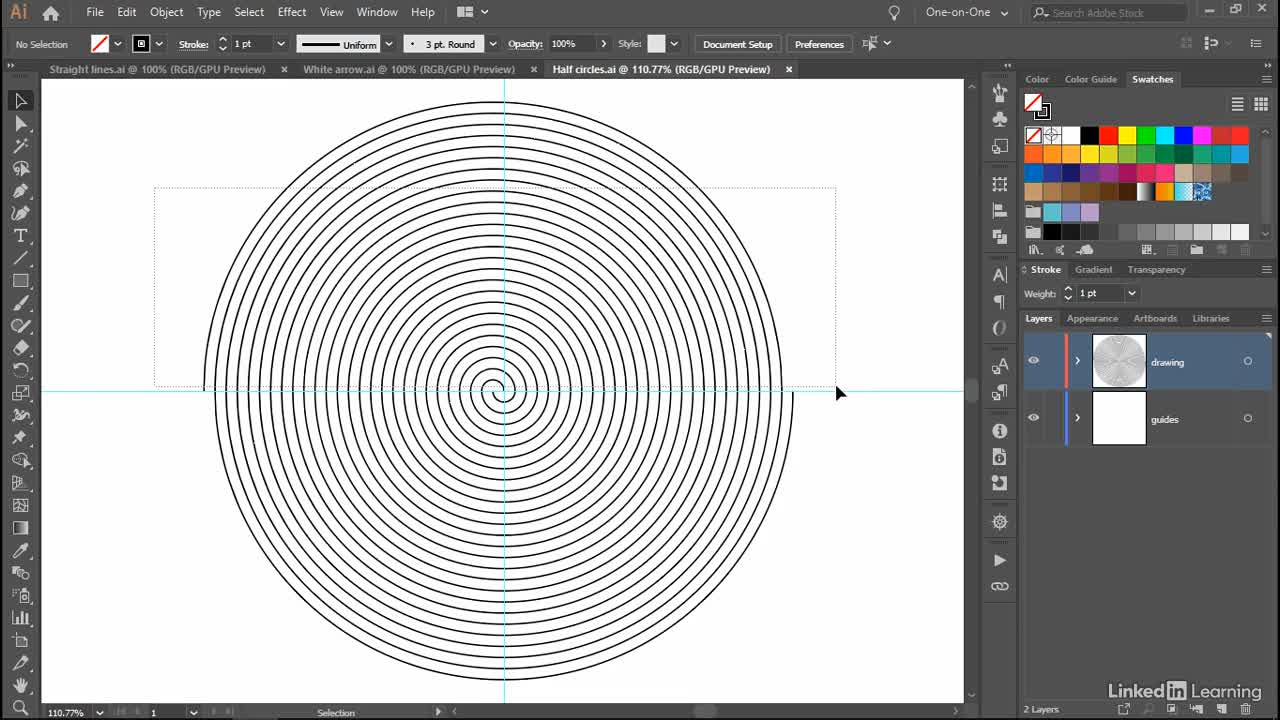
Task: Open stroke weight dropdown in Stroke panel
Action: coord(1131,293)
